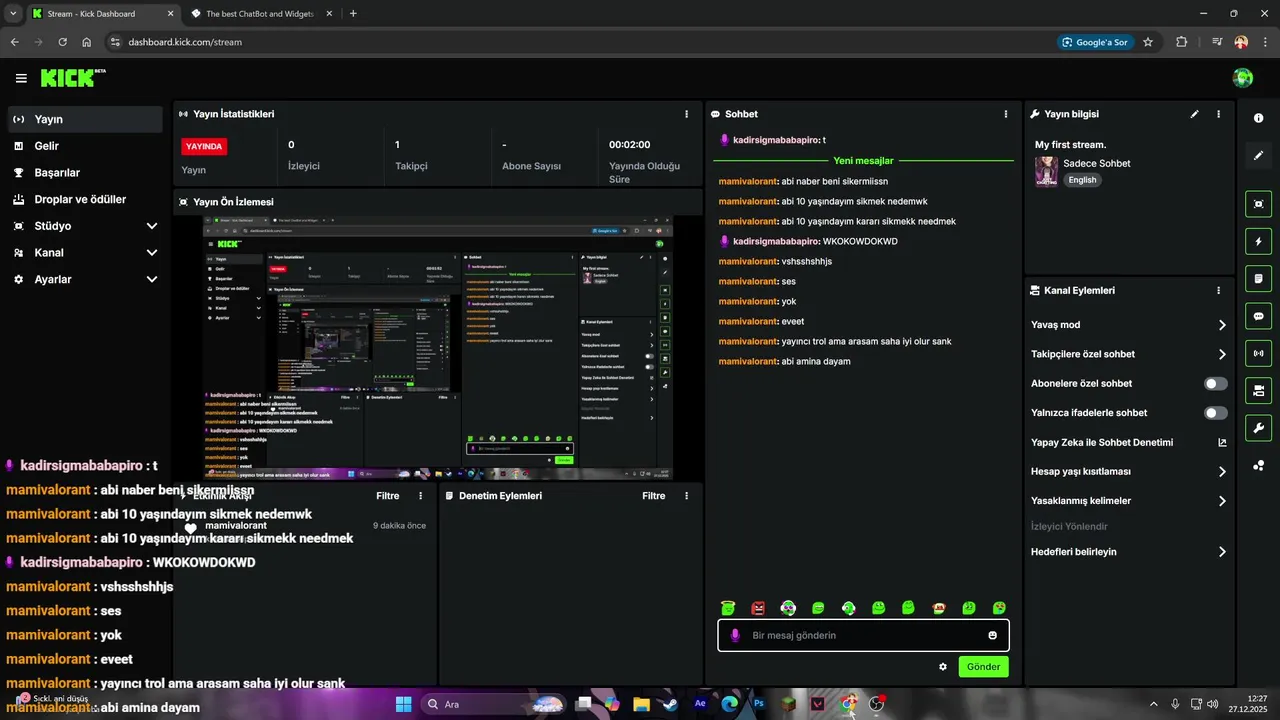Image resolution: width=1280 pixels, height=720 pixels.
Task: Open chat settings gear next to Gönder
Action: pyautogui.click(x=942, y=667)
